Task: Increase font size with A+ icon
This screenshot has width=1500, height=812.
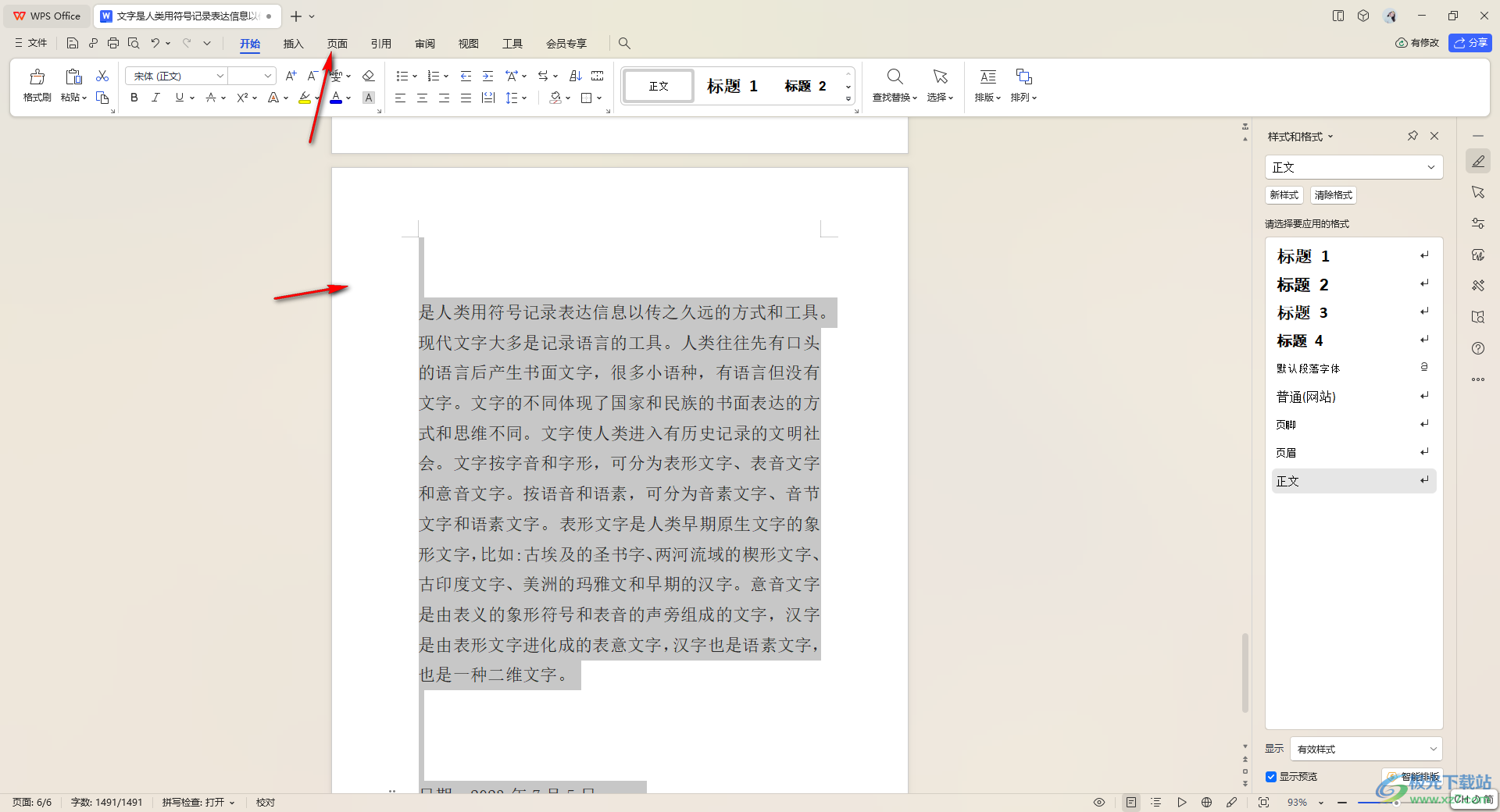Action: pos(291,76)
